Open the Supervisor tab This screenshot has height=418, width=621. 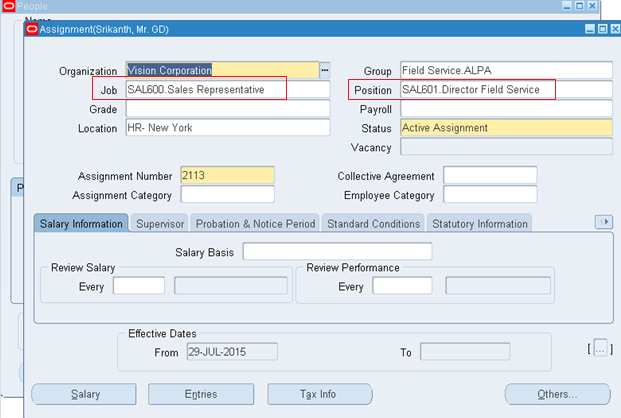coord(160,224)
